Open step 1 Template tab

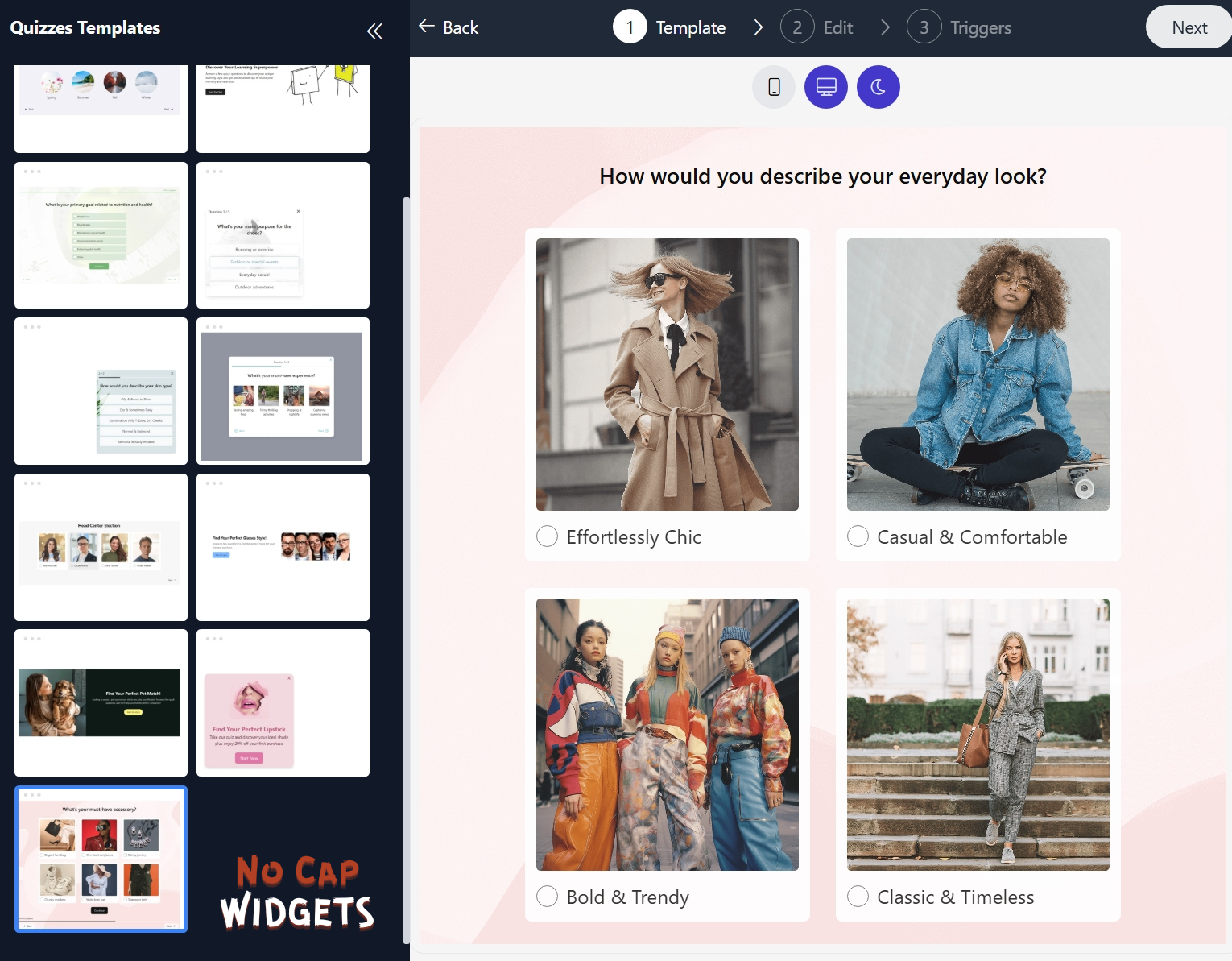coord(670,27)
